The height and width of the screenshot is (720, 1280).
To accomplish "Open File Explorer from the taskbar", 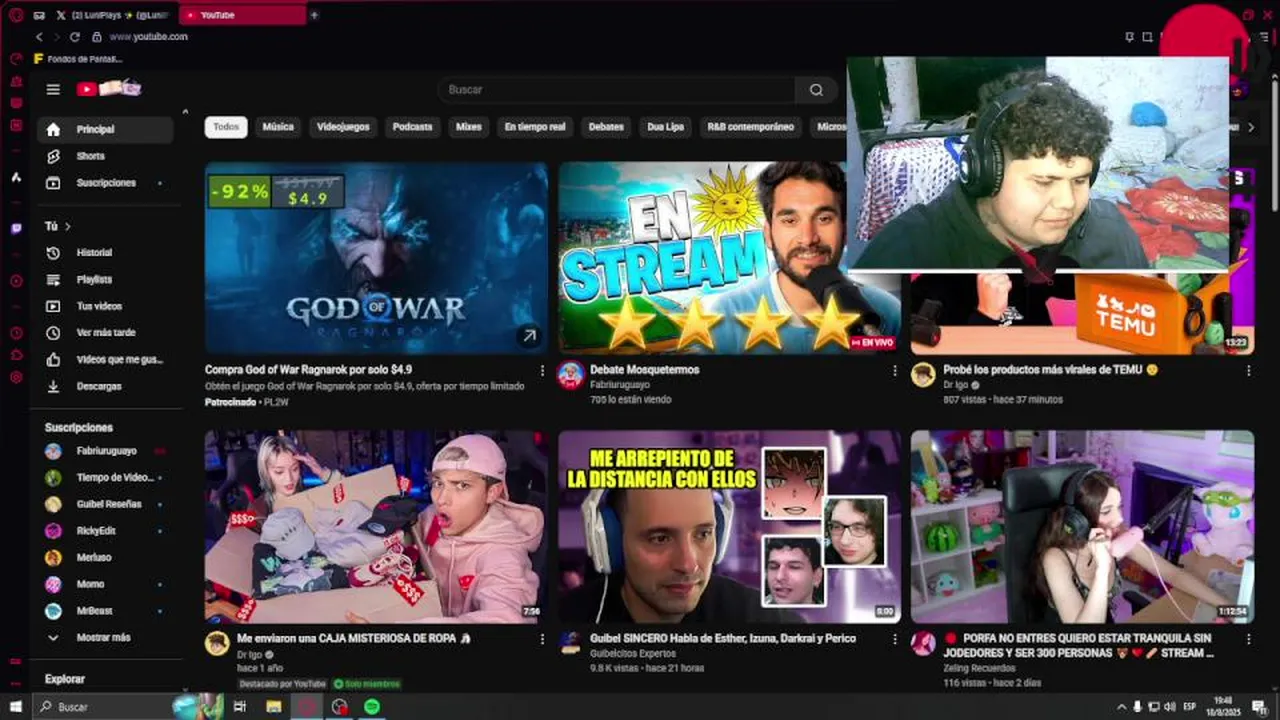I will click(x=273, y=707).
